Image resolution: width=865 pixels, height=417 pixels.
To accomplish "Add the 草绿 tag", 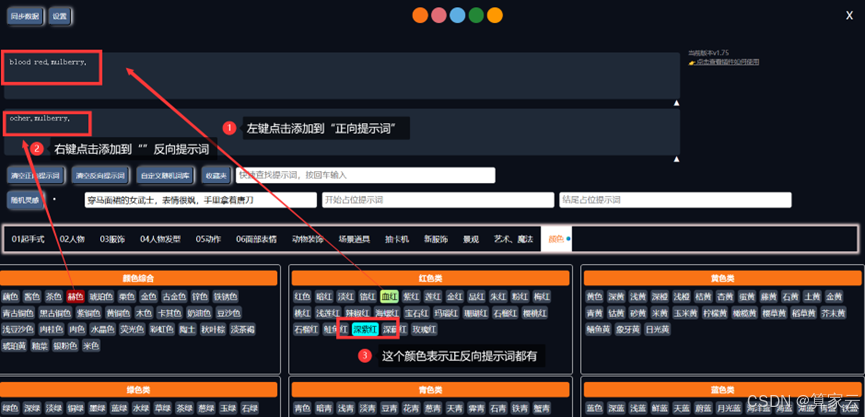I will click(162, 409).
